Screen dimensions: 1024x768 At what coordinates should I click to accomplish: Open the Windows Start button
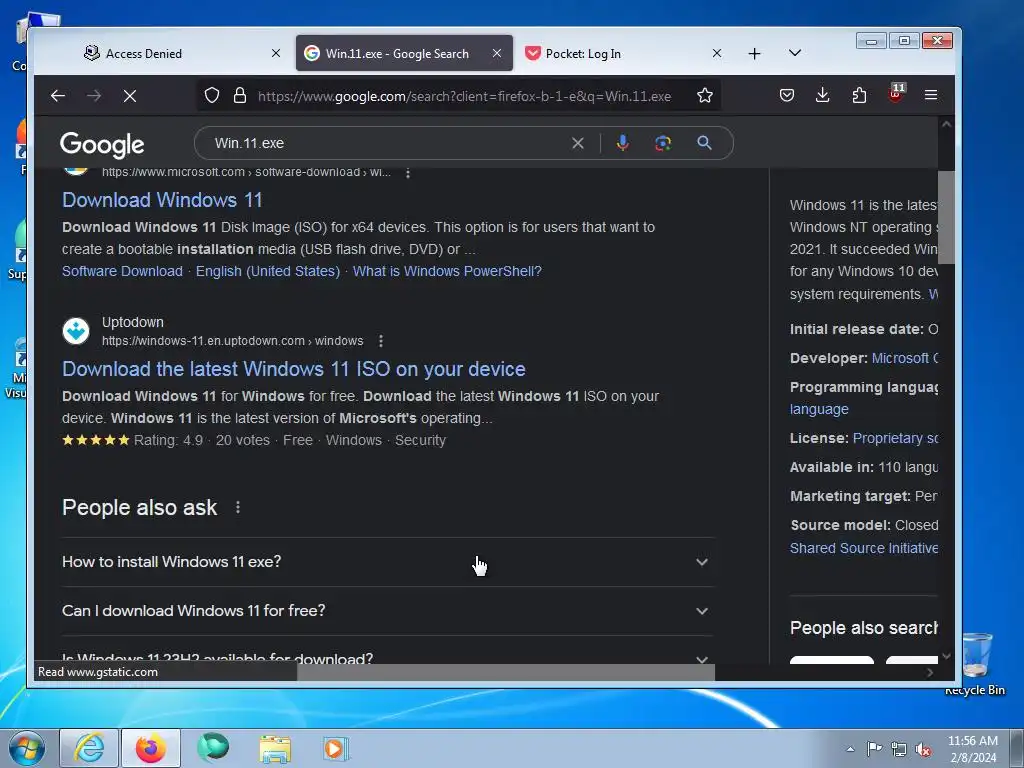point(27,748)
